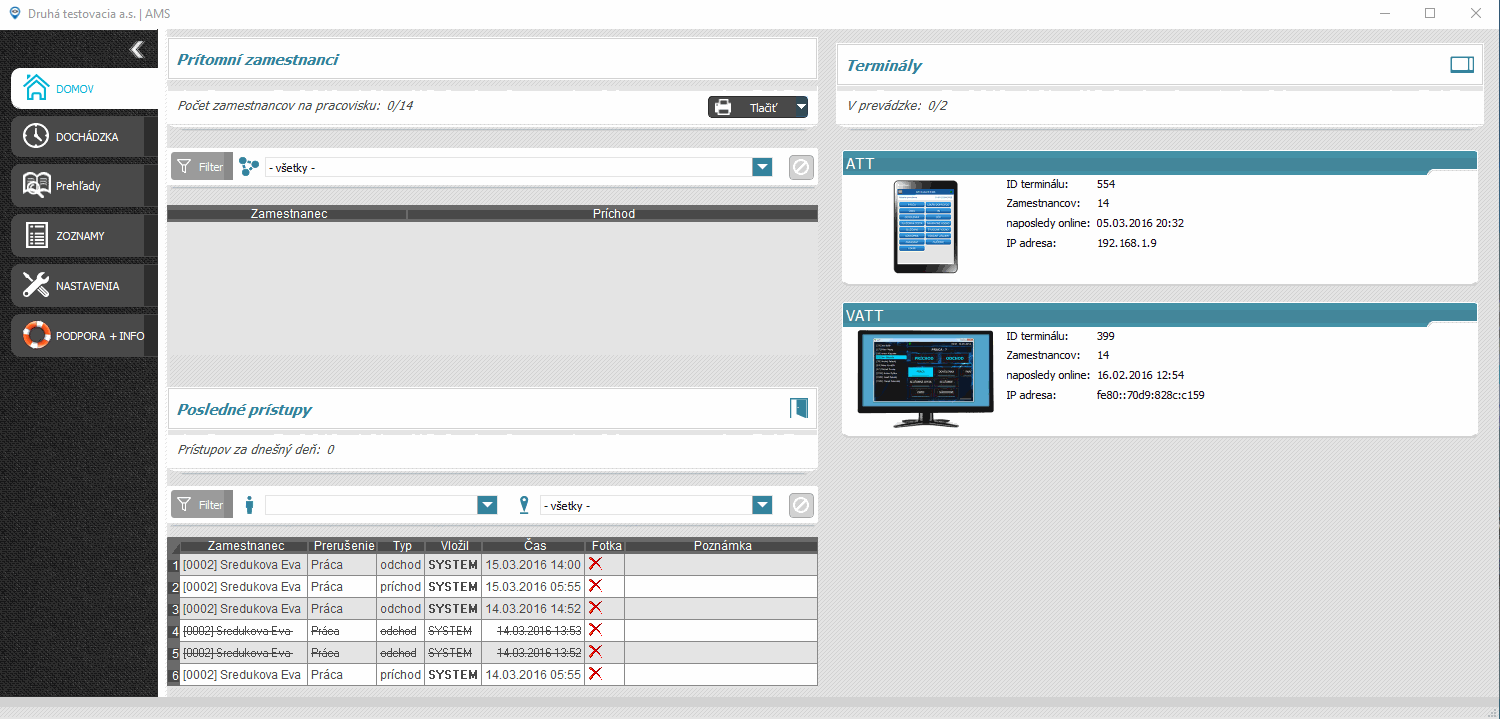
Task: Select time 14.03.2016 14:52 cell
Action: 533,609
